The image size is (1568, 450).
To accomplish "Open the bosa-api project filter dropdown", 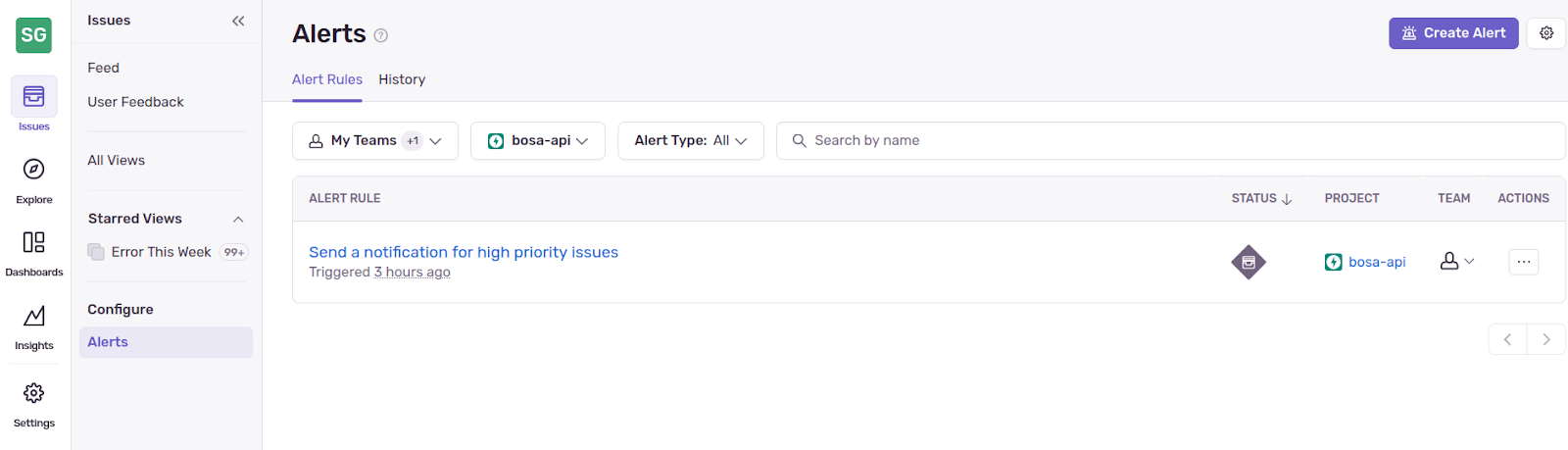I will (x=538, y=141).
